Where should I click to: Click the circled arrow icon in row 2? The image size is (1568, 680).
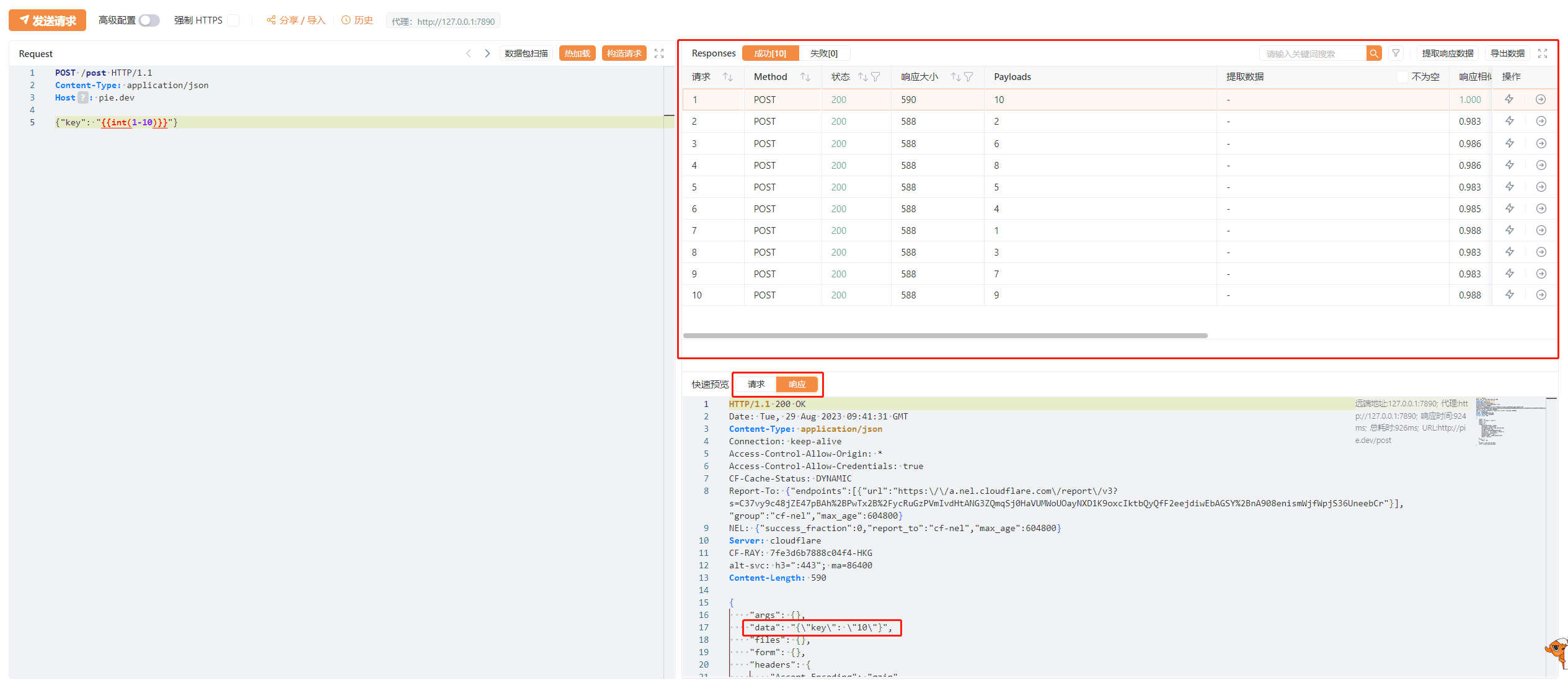[1541, 121]
